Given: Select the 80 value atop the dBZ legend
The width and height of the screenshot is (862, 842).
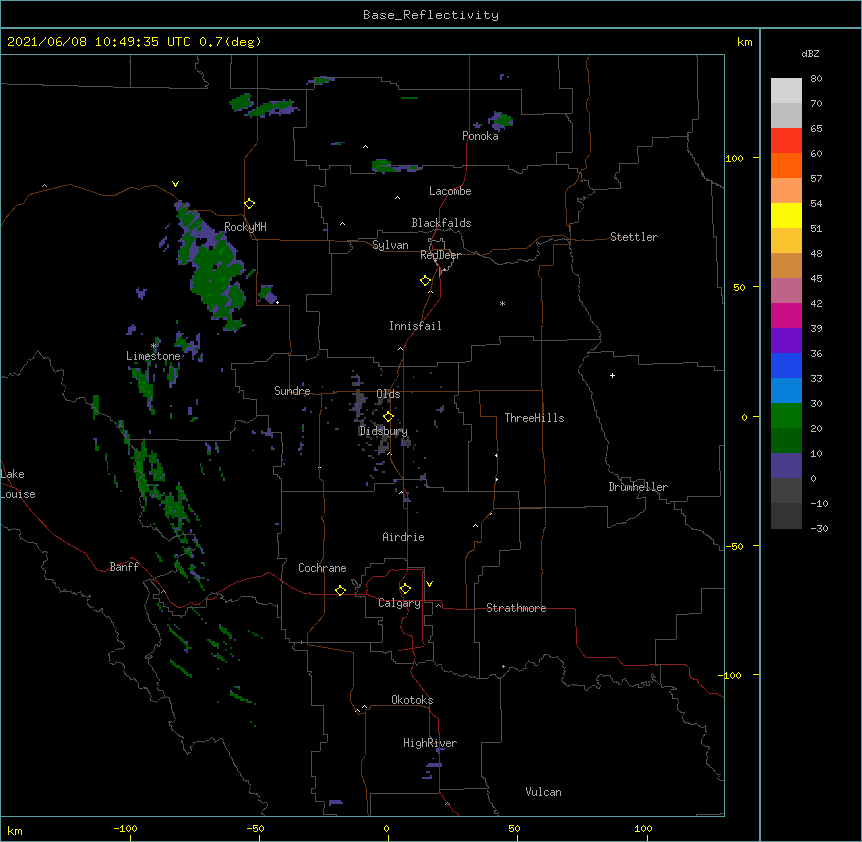Looking at the screenshot, I should (x=816, y=79).
